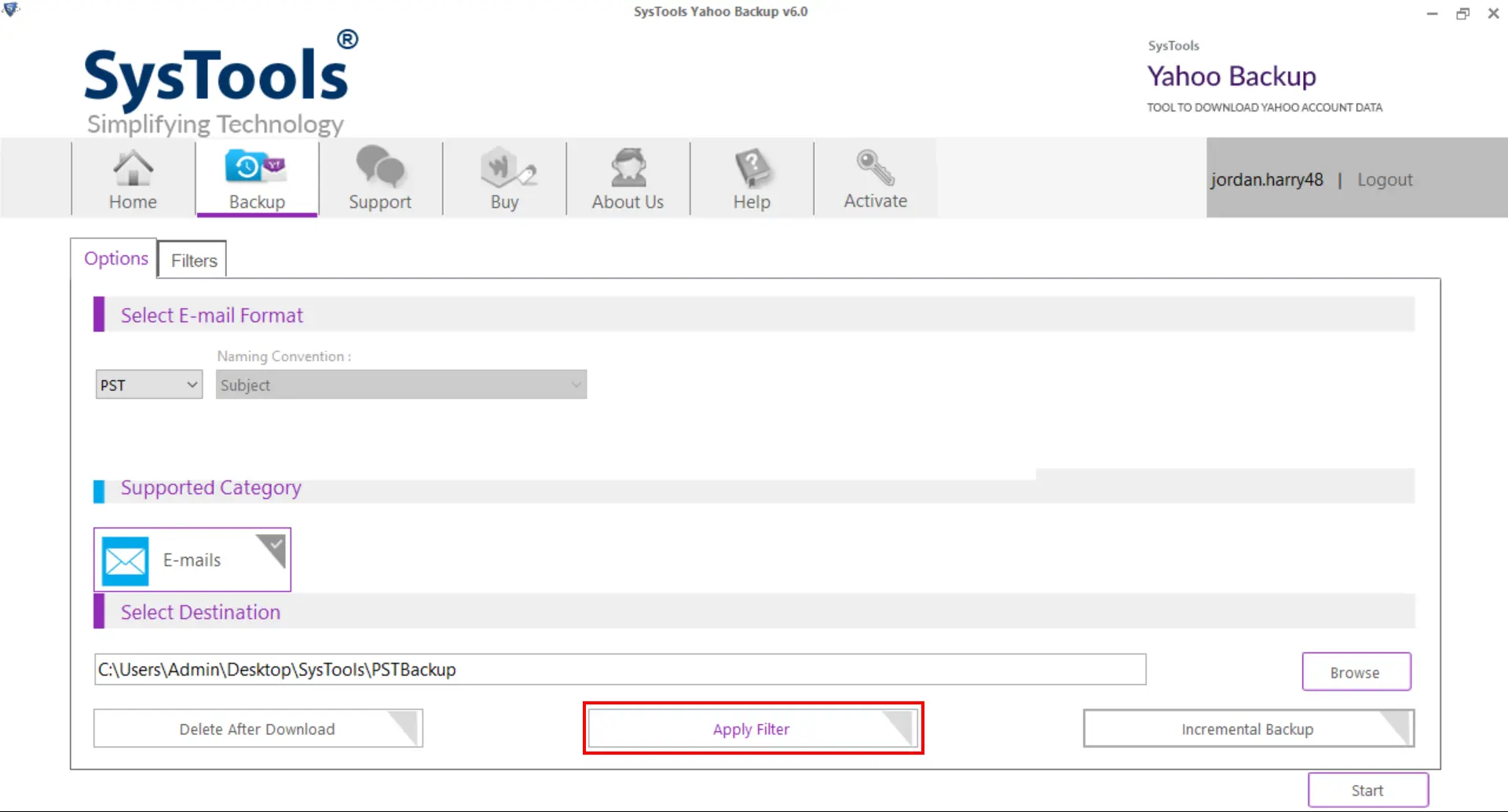Image resolution: width=1508 pixels, height=812 pixels.
Task: Click the Select E-mail Format heading
Action: coord(211,316)
